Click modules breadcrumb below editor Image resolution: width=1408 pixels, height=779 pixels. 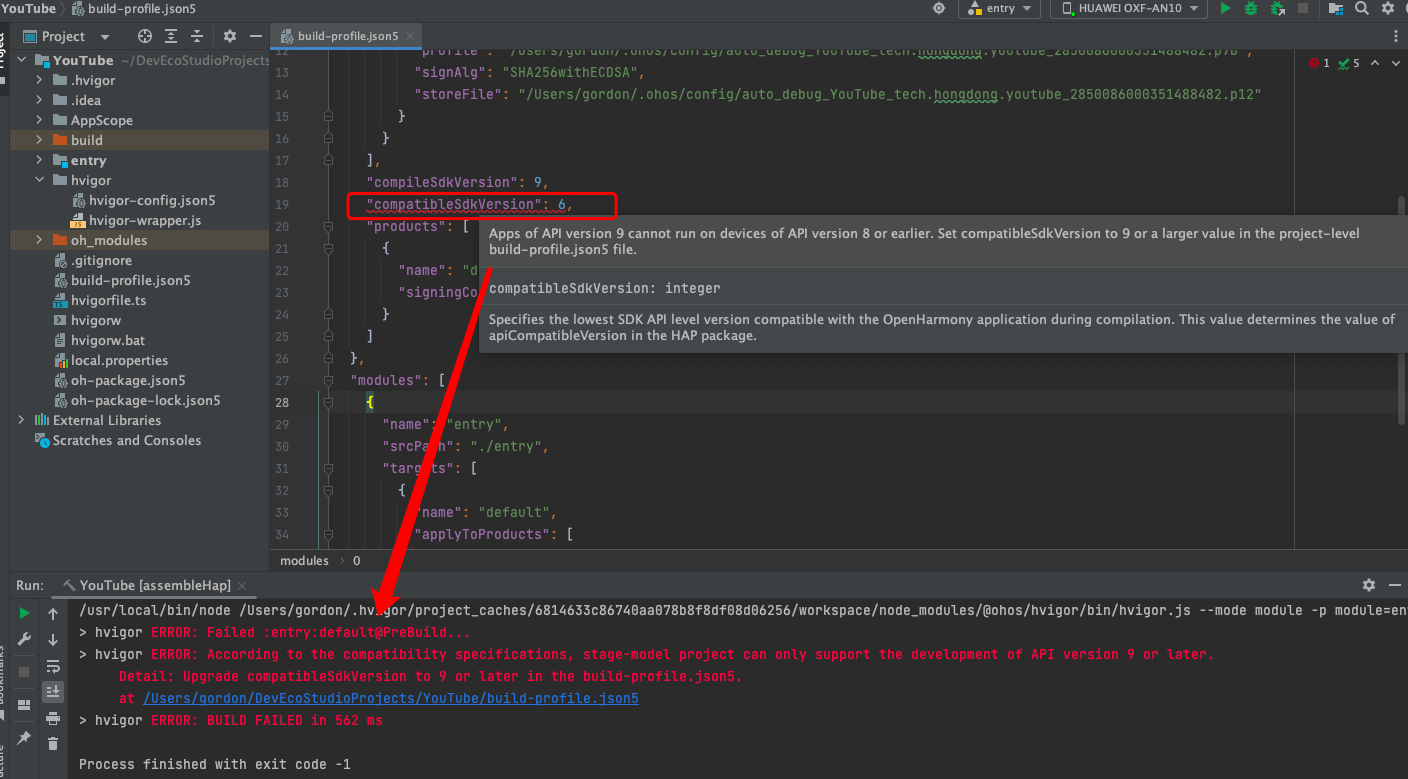point(304,561)
